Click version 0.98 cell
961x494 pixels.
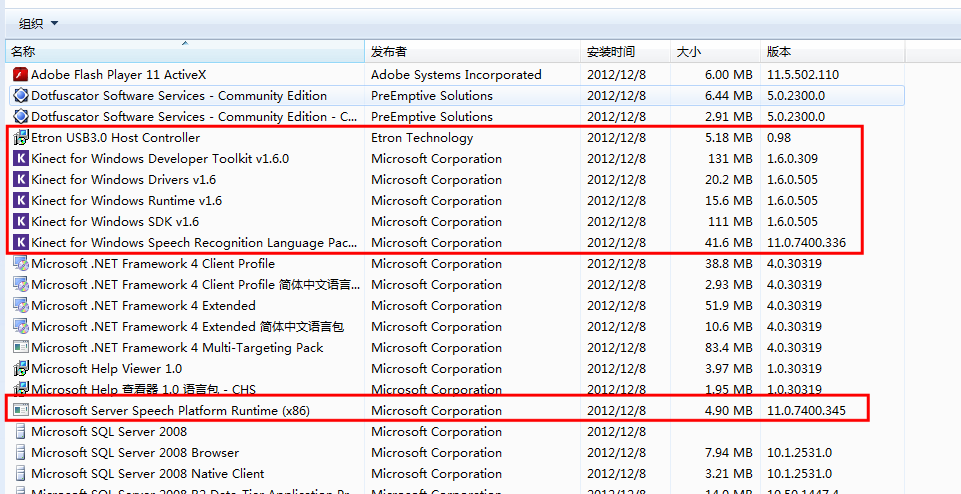pyautogui.click(x=779, y=138)
